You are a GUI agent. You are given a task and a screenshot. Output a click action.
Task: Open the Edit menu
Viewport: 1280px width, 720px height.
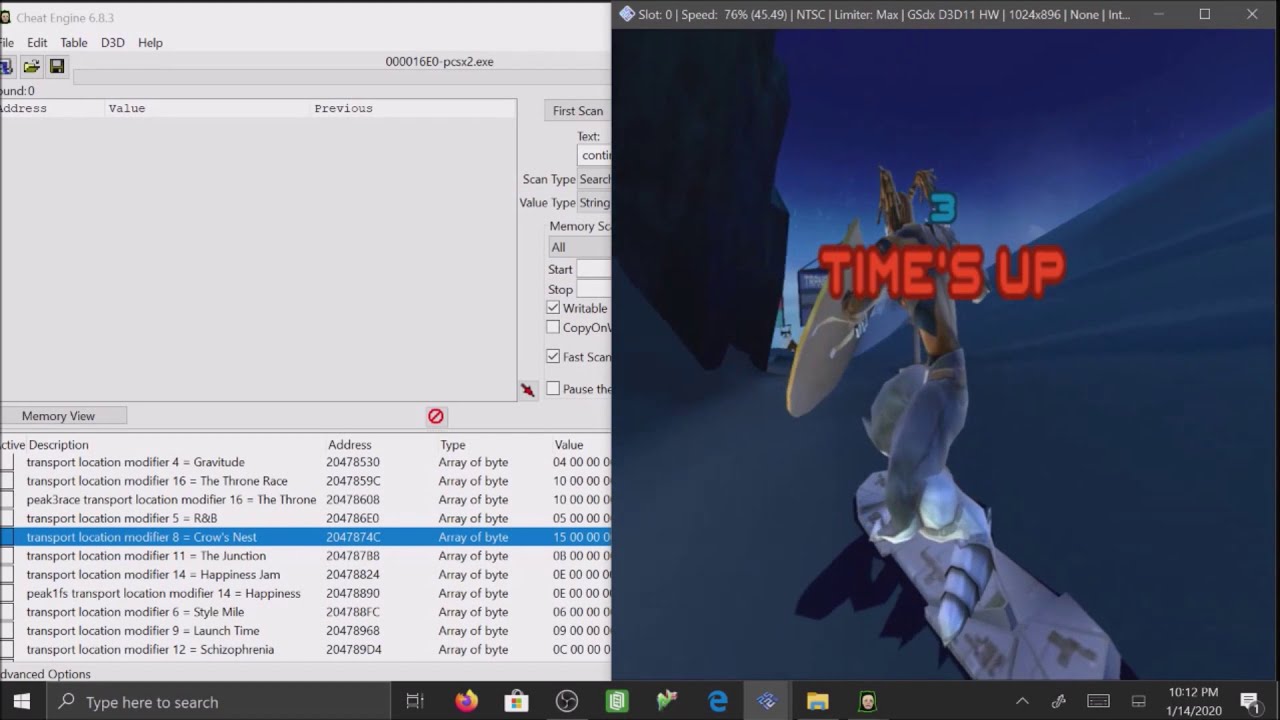tap(37, 43)
